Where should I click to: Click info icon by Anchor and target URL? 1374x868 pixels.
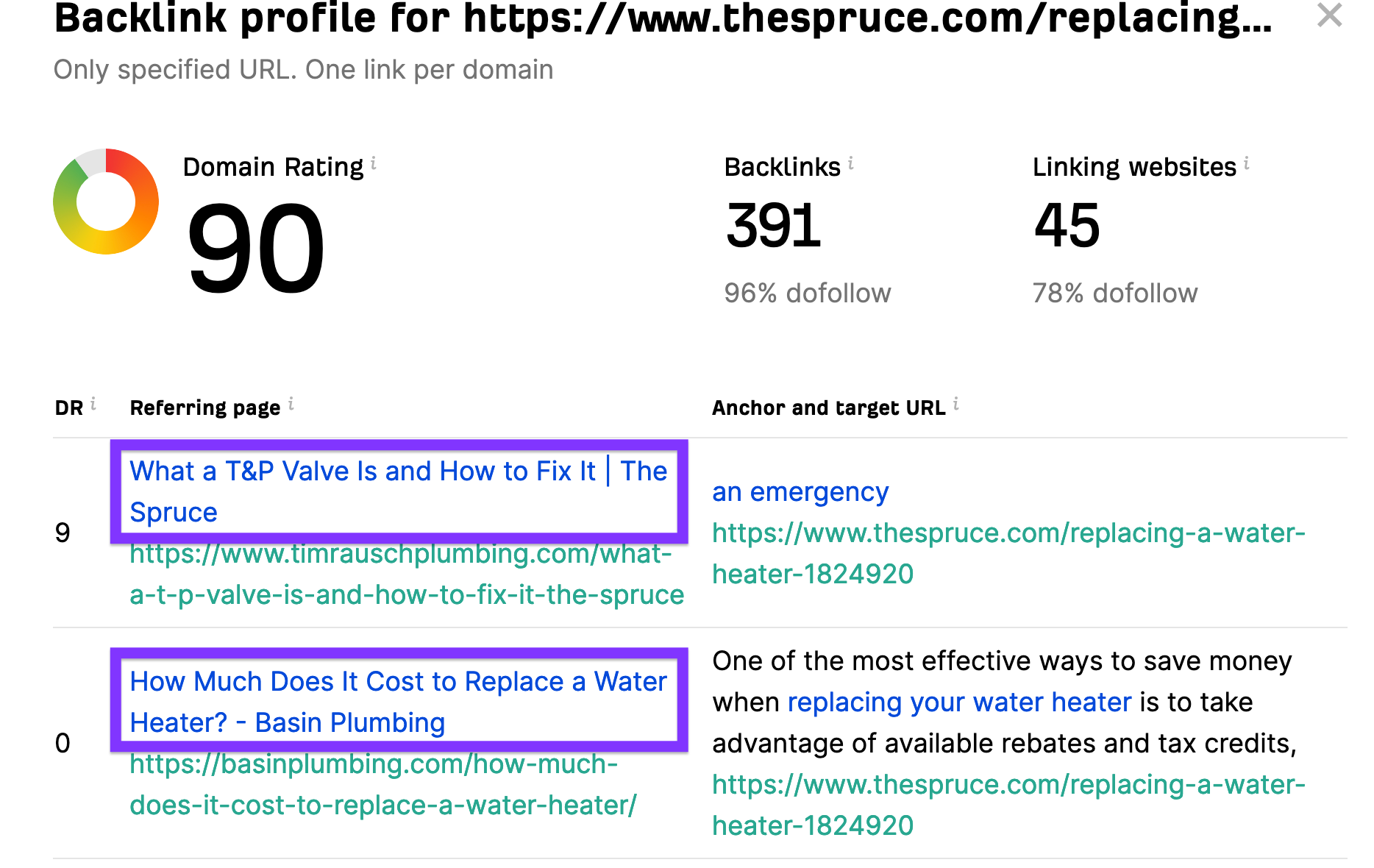coord(956,404)
